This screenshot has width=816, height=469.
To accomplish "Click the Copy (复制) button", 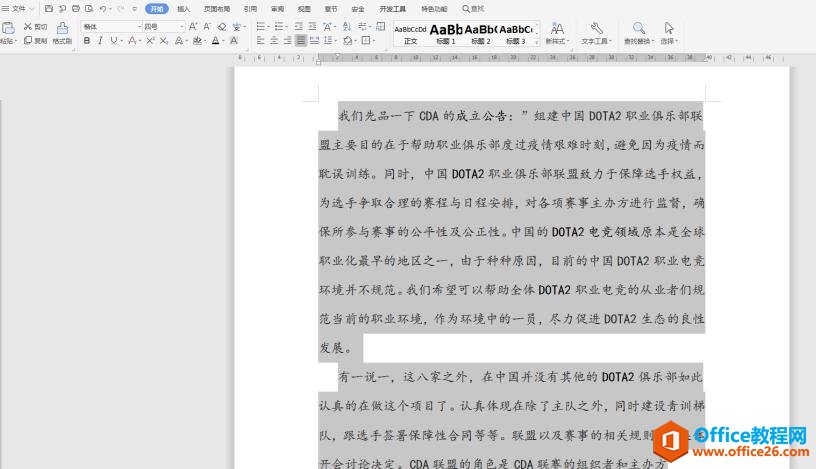I will [x=35, y=41].
